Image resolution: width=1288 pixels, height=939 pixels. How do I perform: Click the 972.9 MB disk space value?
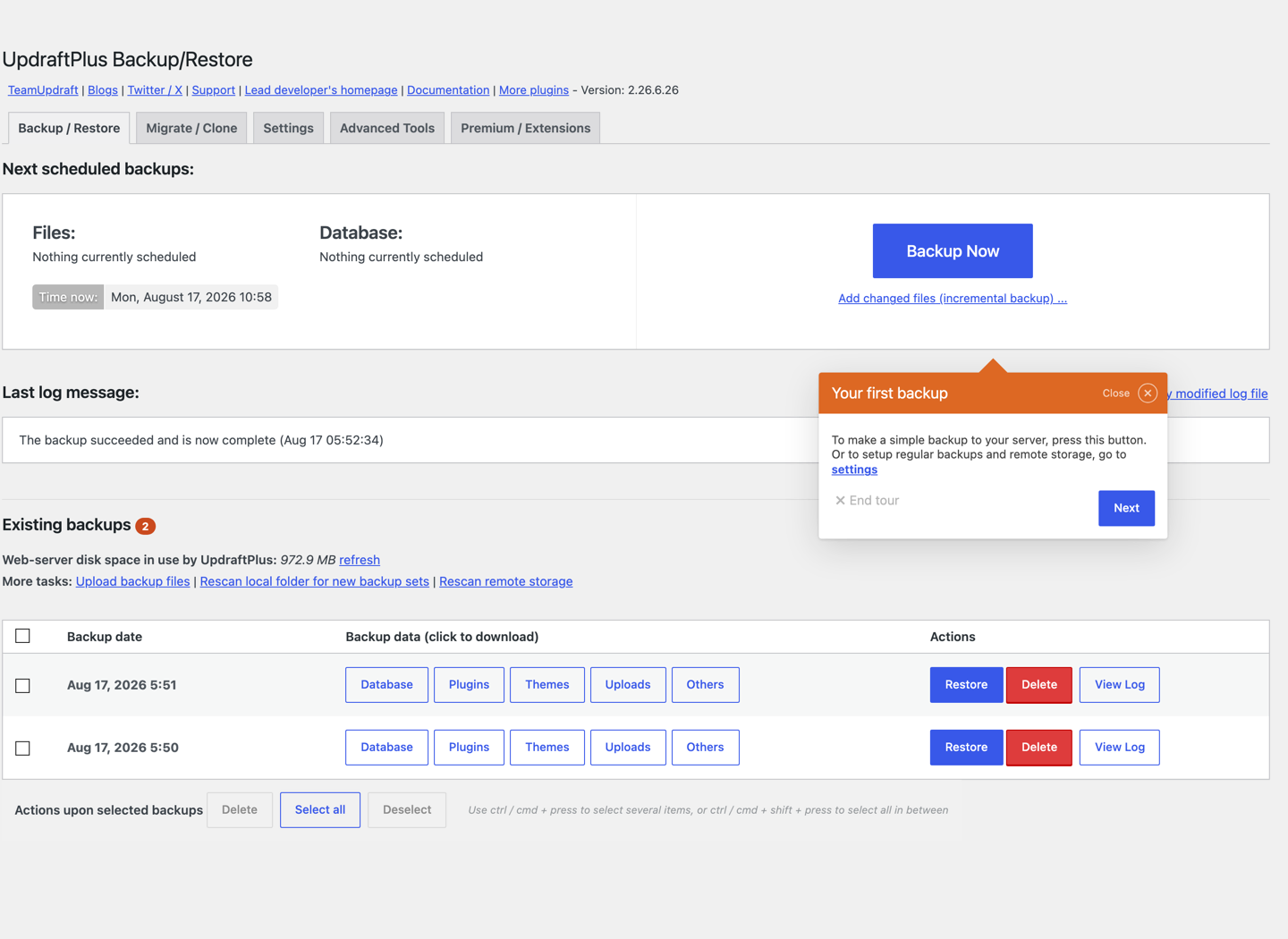(x=308, y=560)
